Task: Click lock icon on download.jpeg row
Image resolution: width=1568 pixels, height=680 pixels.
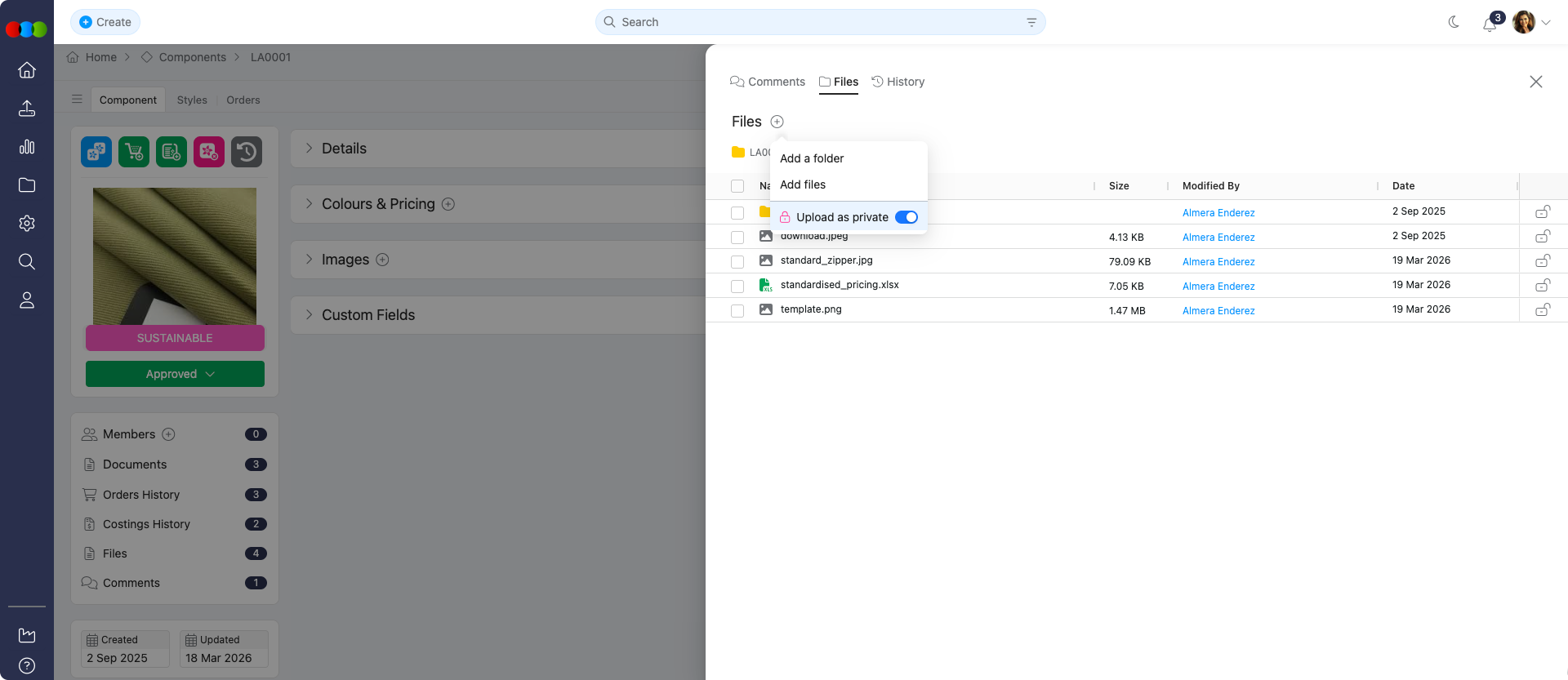Action: (1543, 237)
